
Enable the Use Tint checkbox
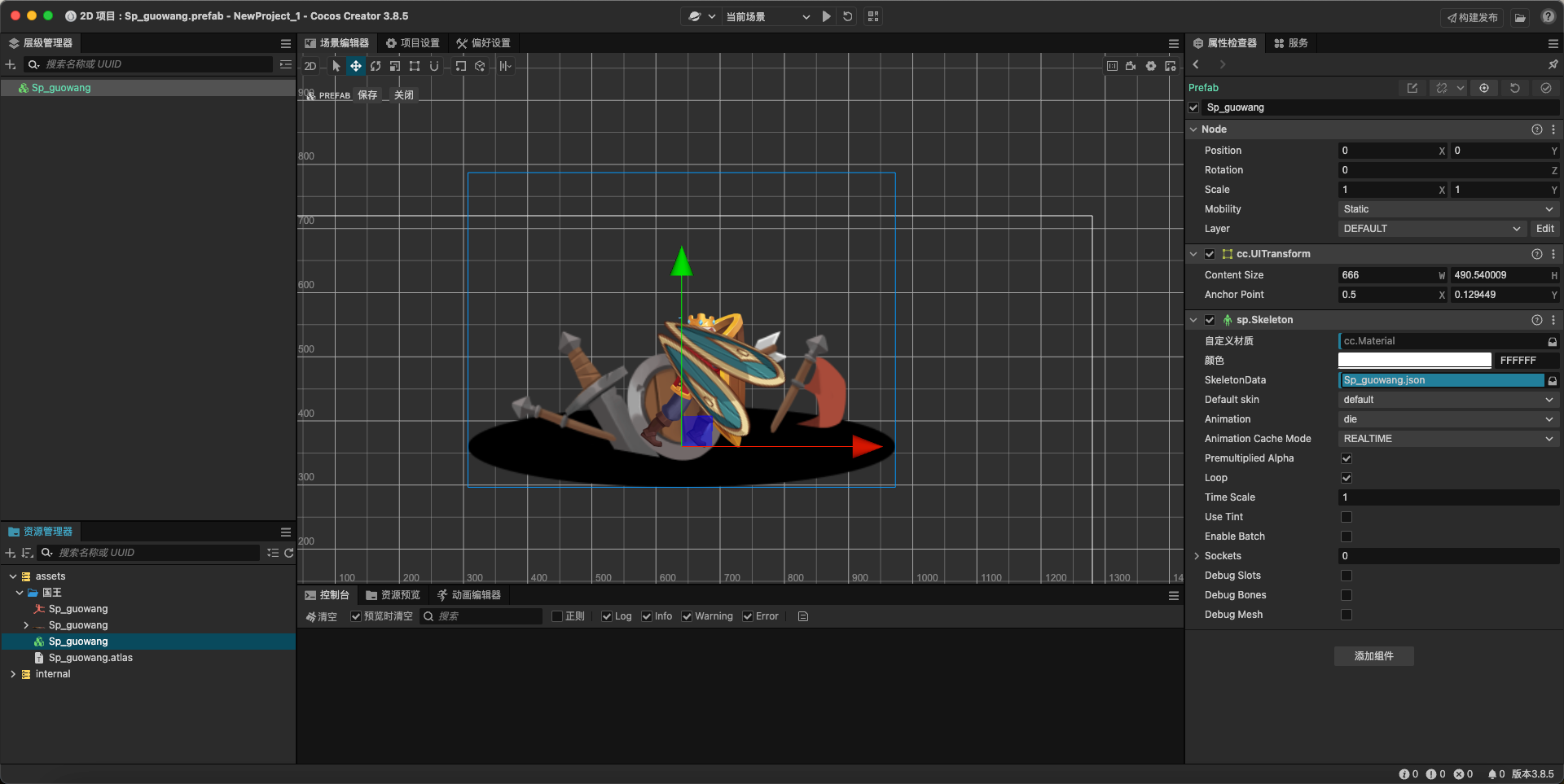tap(1347, 517)
